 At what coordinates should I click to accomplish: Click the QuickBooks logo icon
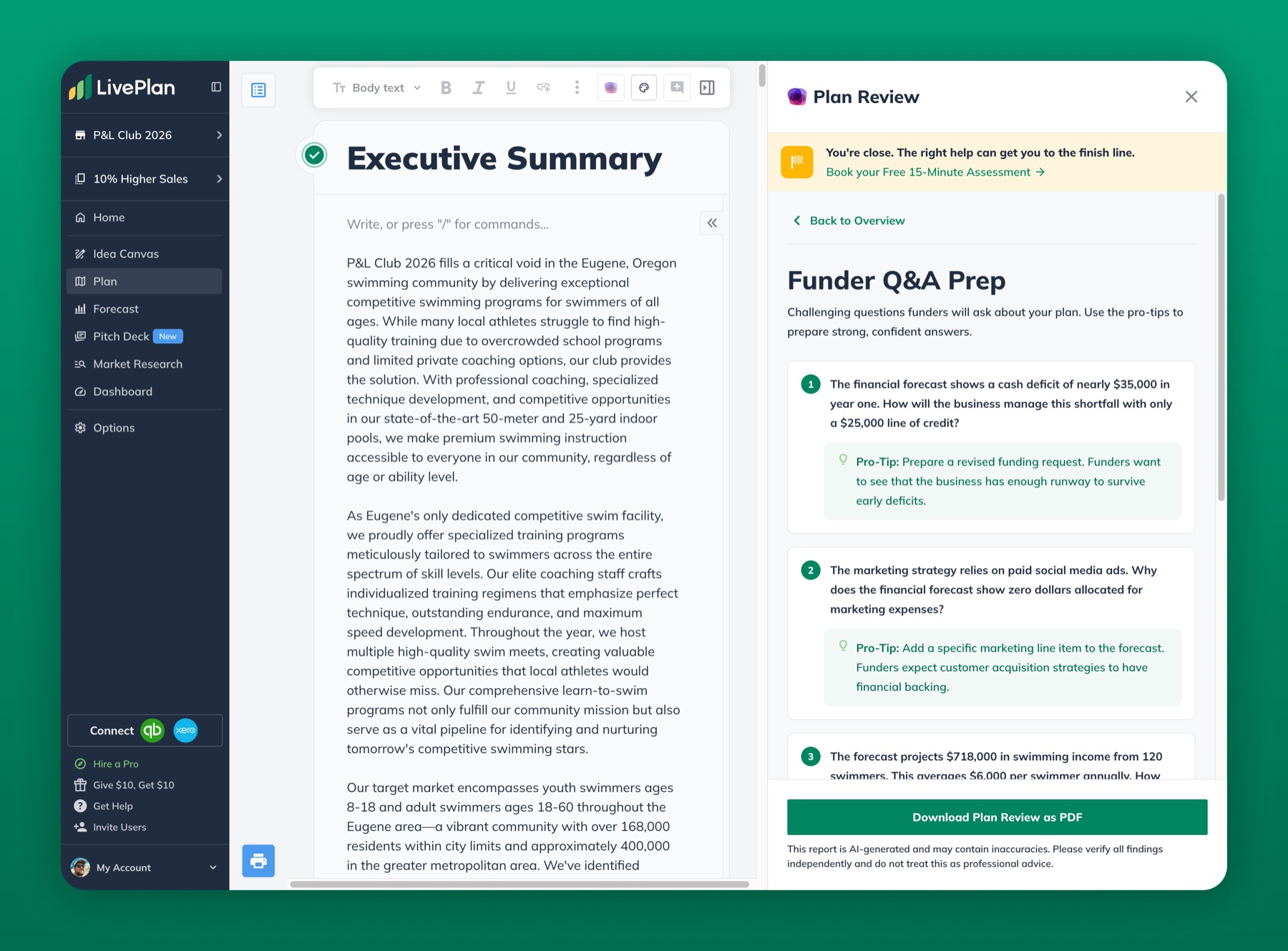coord(152,731)
